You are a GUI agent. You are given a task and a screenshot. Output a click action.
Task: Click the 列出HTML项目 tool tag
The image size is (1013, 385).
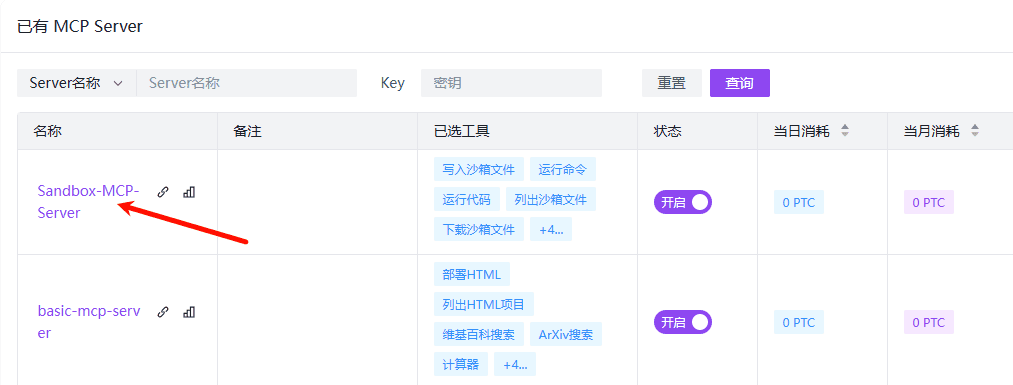[484, 304]
